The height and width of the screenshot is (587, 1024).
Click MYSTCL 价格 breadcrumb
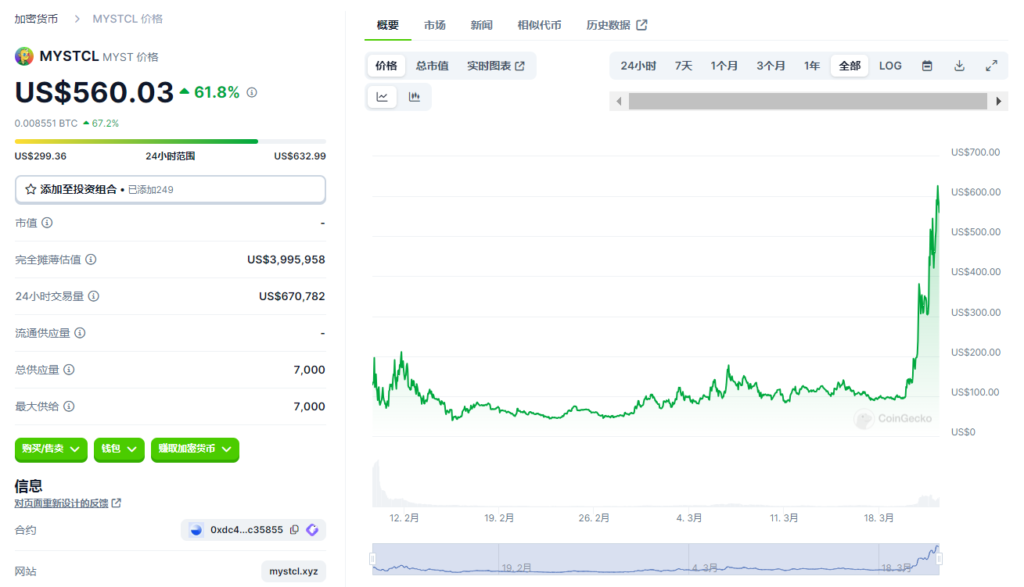(x=127, y=19)
